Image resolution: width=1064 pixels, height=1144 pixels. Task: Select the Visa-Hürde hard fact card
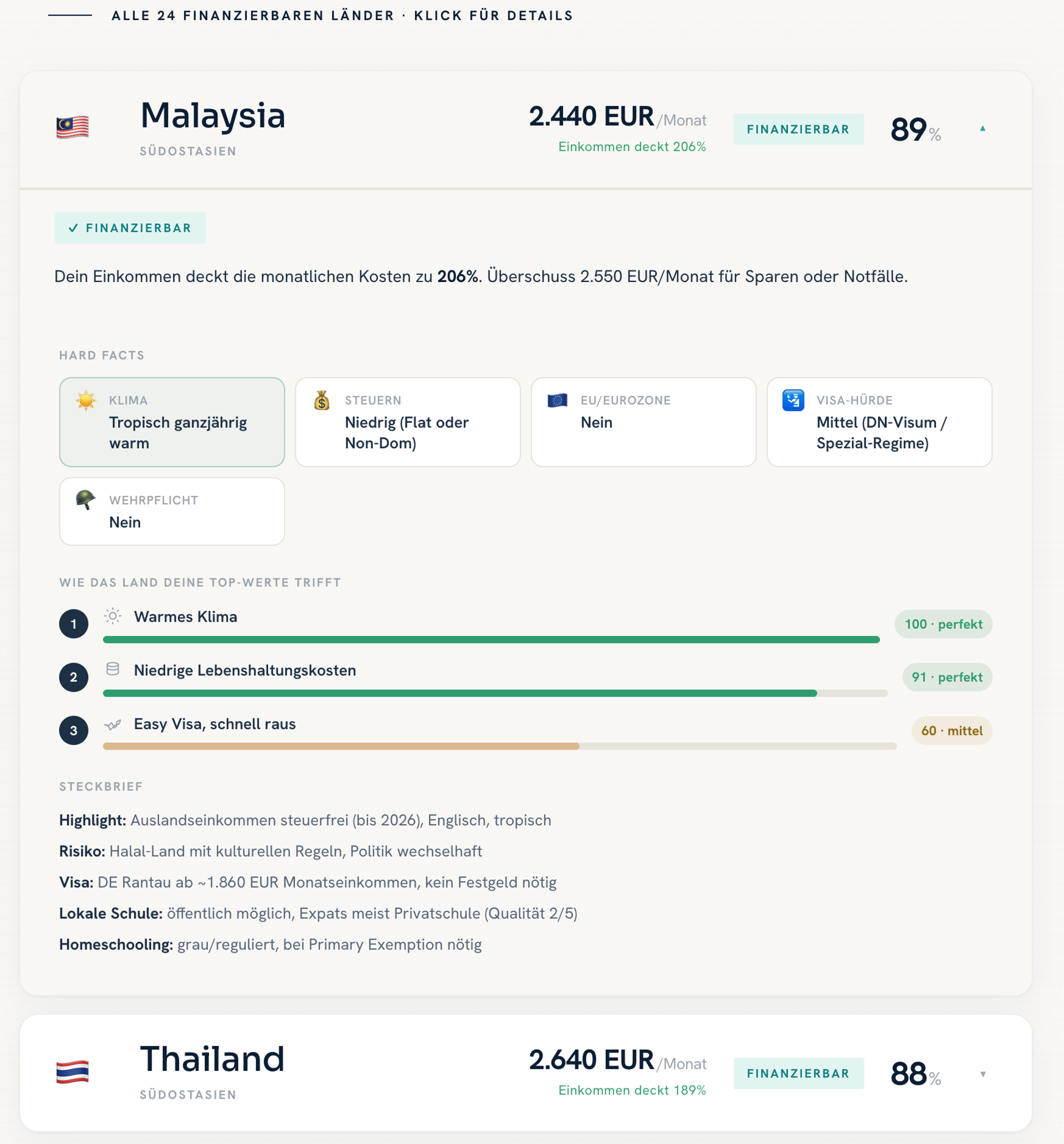coord(879,422)
